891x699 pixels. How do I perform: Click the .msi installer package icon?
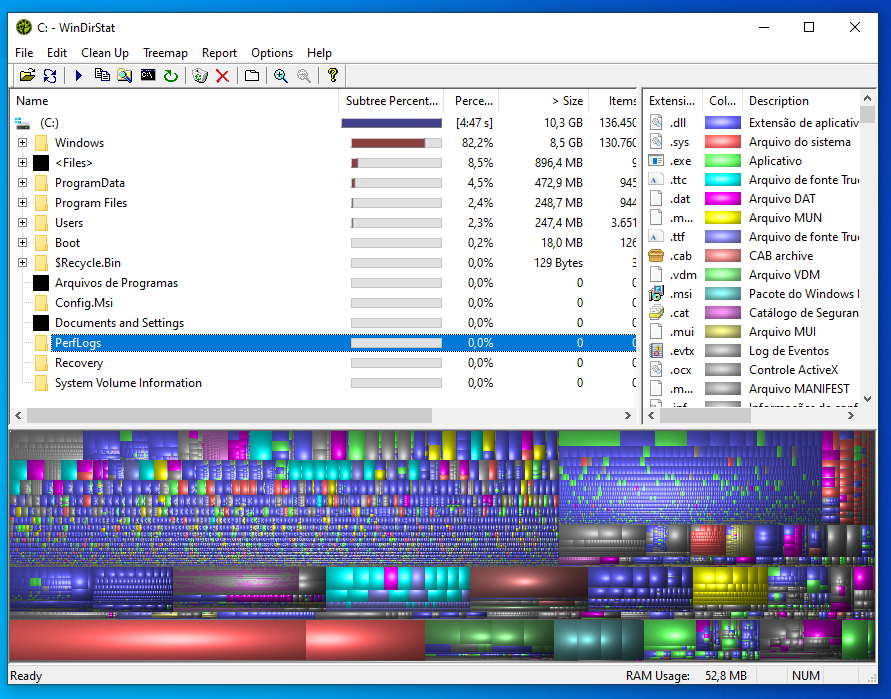coord(656,294)
